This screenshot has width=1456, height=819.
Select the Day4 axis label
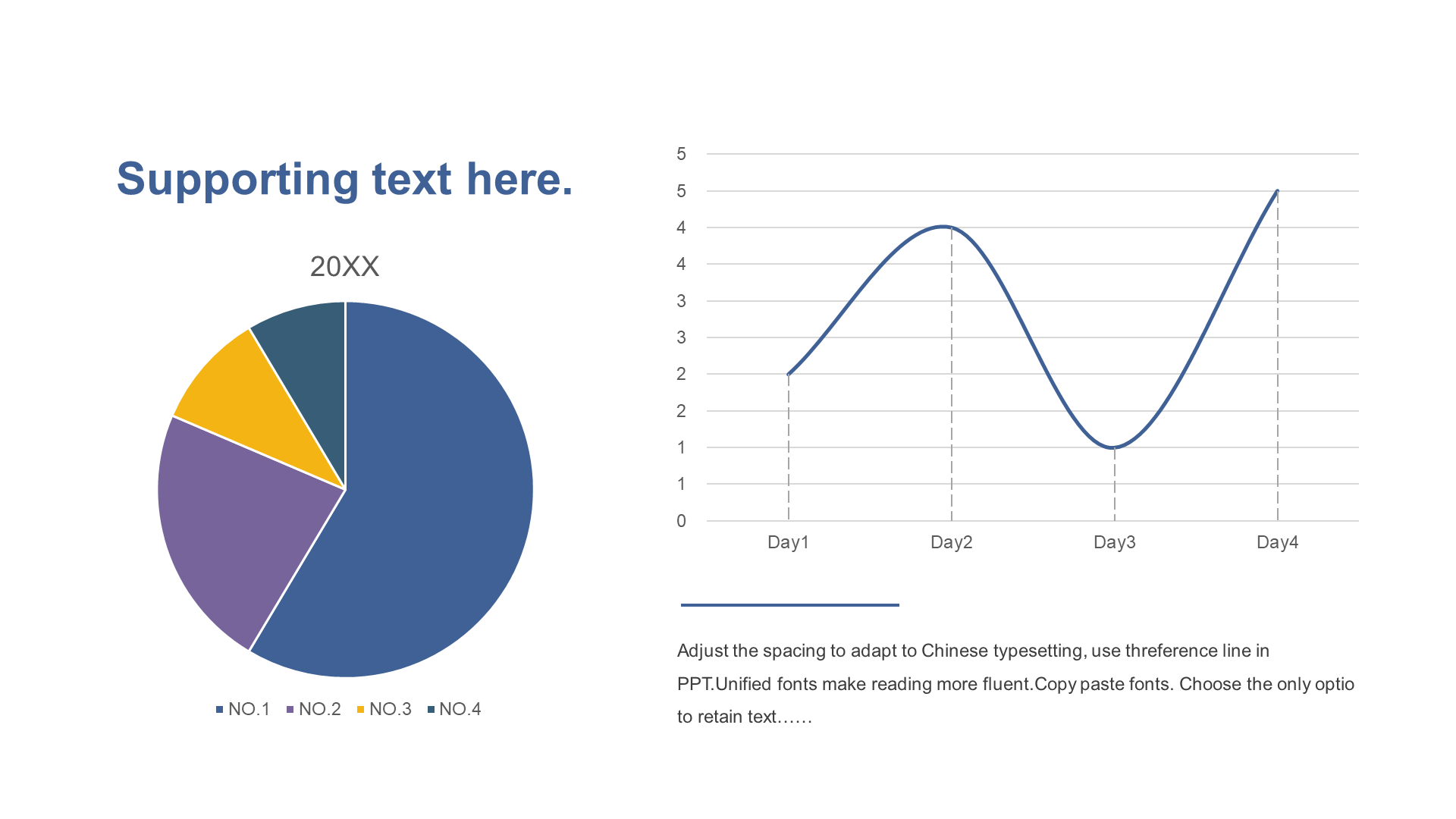pos(1278,542)
